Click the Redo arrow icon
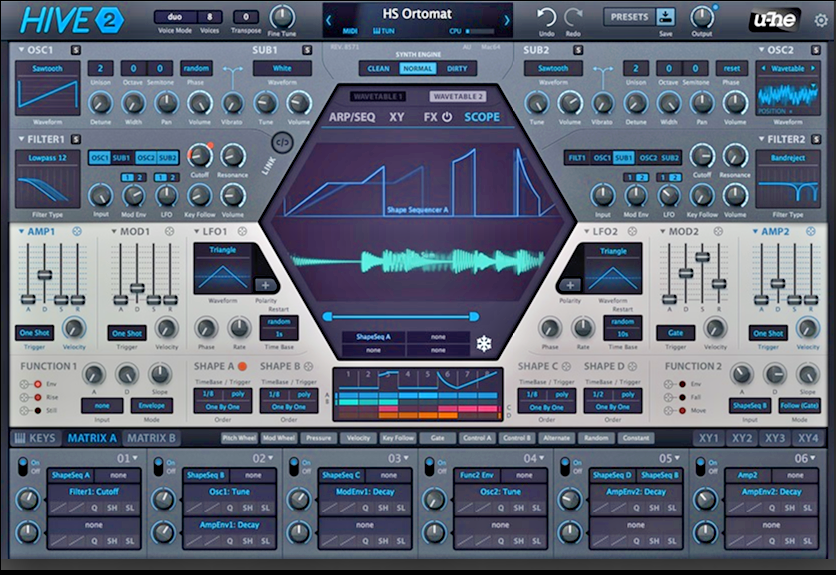836x575 pixels. tap(574, 16)
